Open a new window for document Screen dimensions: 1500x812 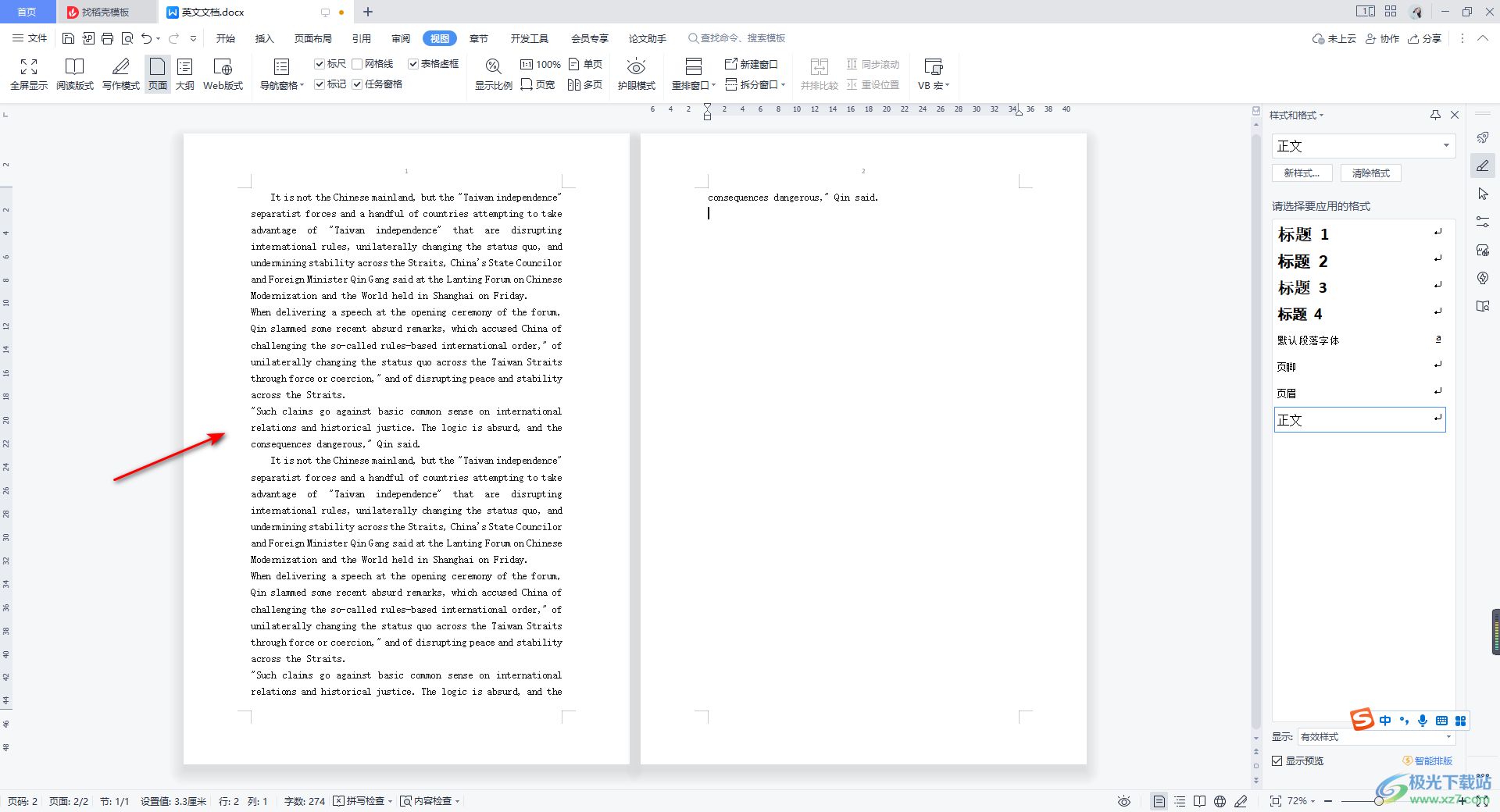pos(752,64)
